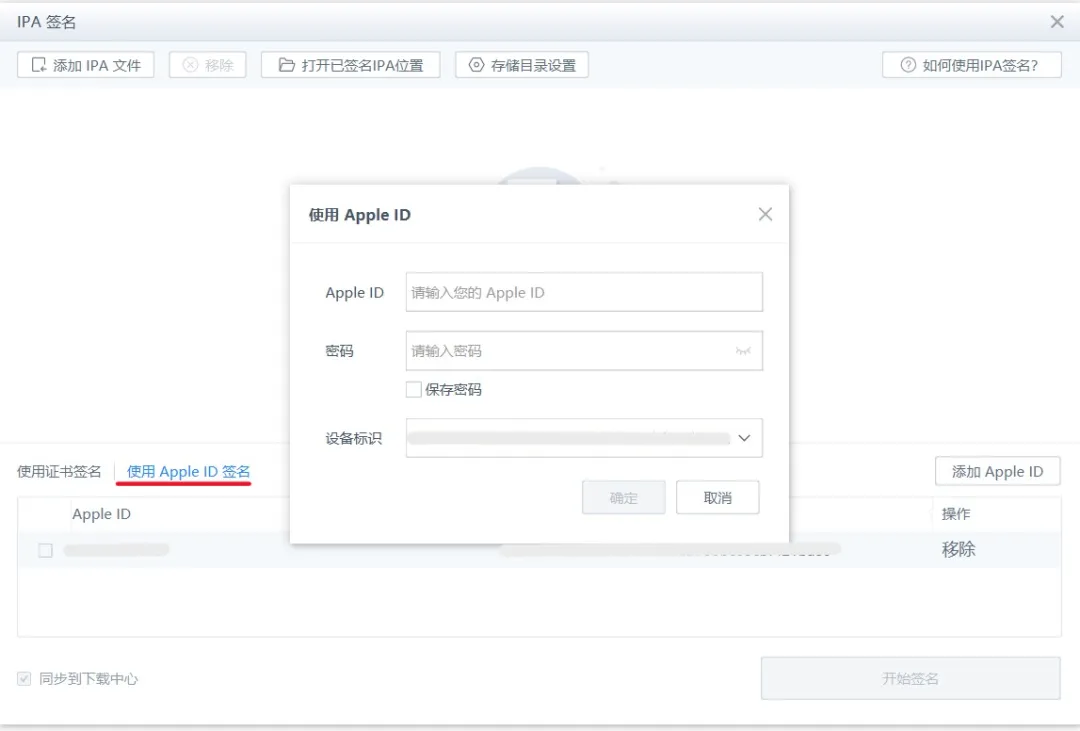Close the IPA 签名 window
Viewport: 1080px width, 731px height.
(1057, 21)
